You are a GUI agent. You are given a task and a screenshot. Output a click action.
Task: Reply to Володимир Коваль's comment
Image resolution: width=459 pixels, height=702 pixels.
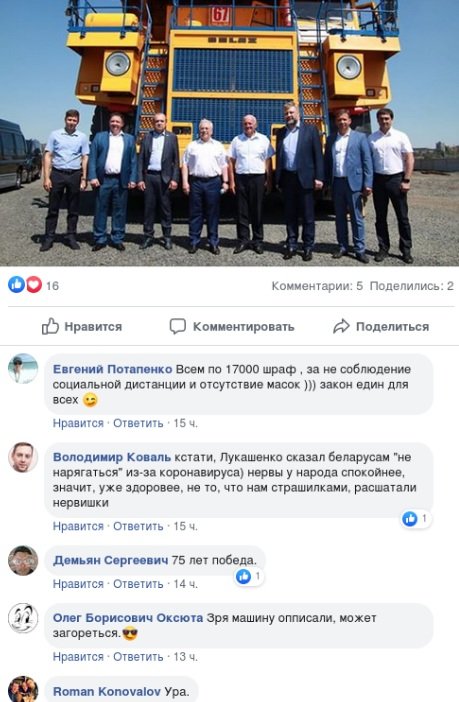point(138,526)
